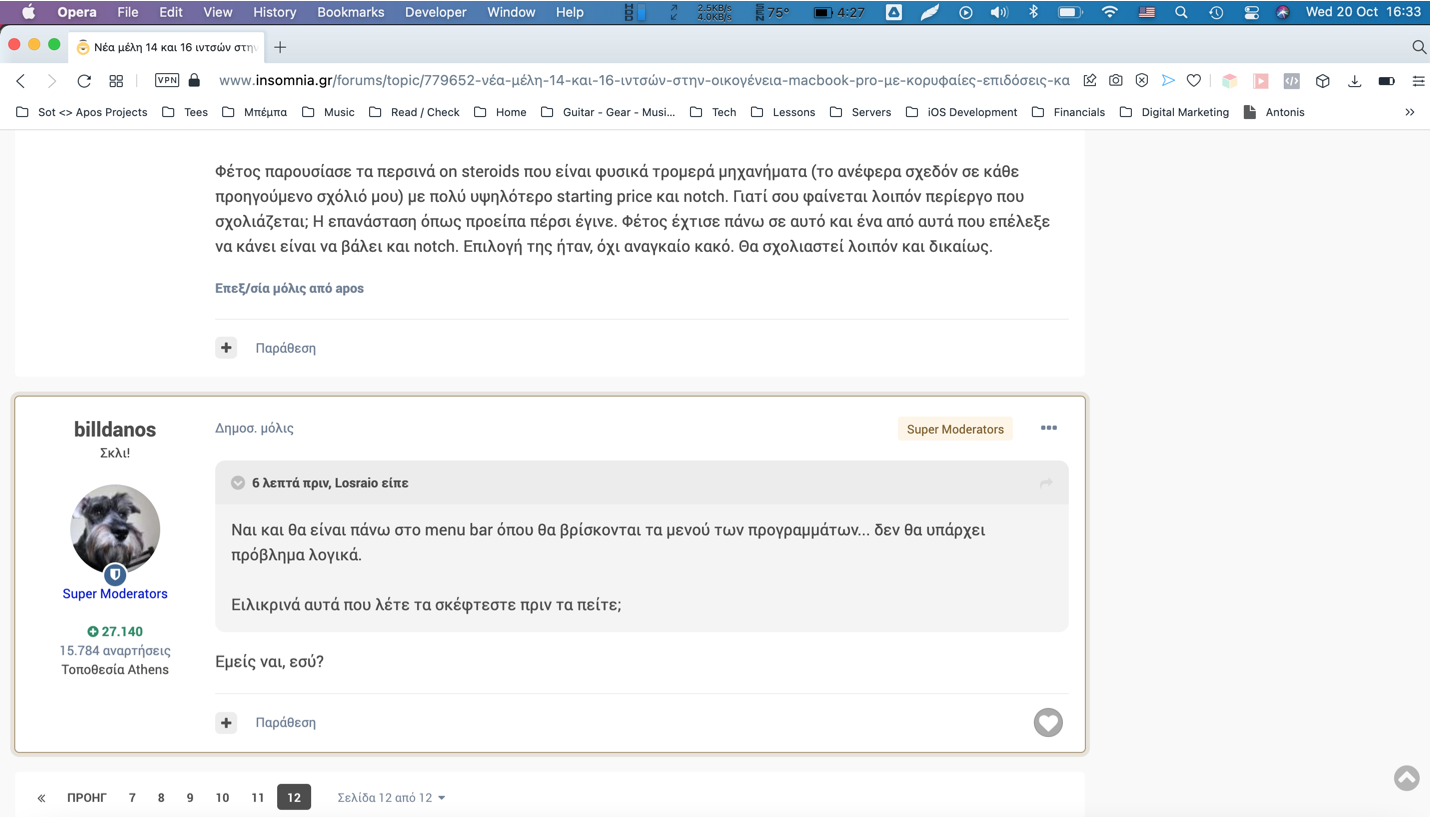Click the edit page pencil icon in address bar
This screenshot has height=817, width=1430.
click(1089, 81)
